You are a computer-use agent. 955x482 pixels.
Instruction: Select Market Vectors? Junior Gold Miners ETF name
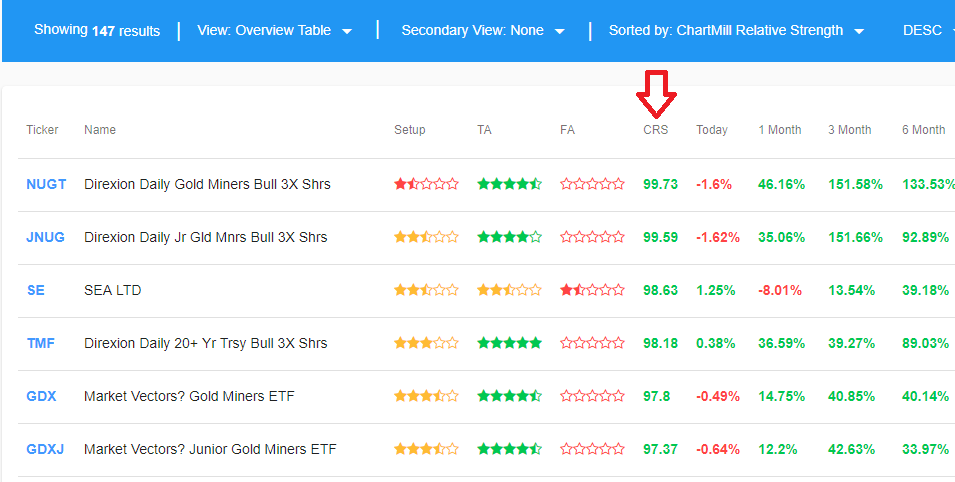click(x=210, y=449)
